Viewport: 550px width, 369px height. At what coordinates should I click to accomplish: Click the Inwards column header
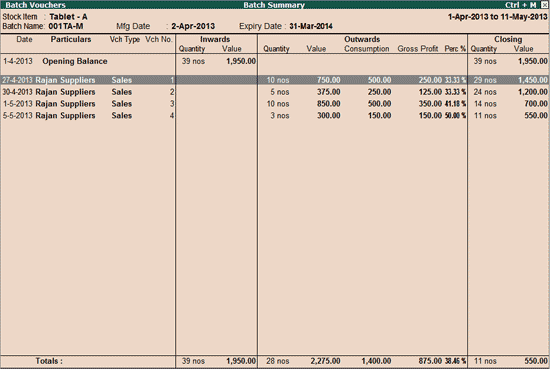(x=215, y=39)
